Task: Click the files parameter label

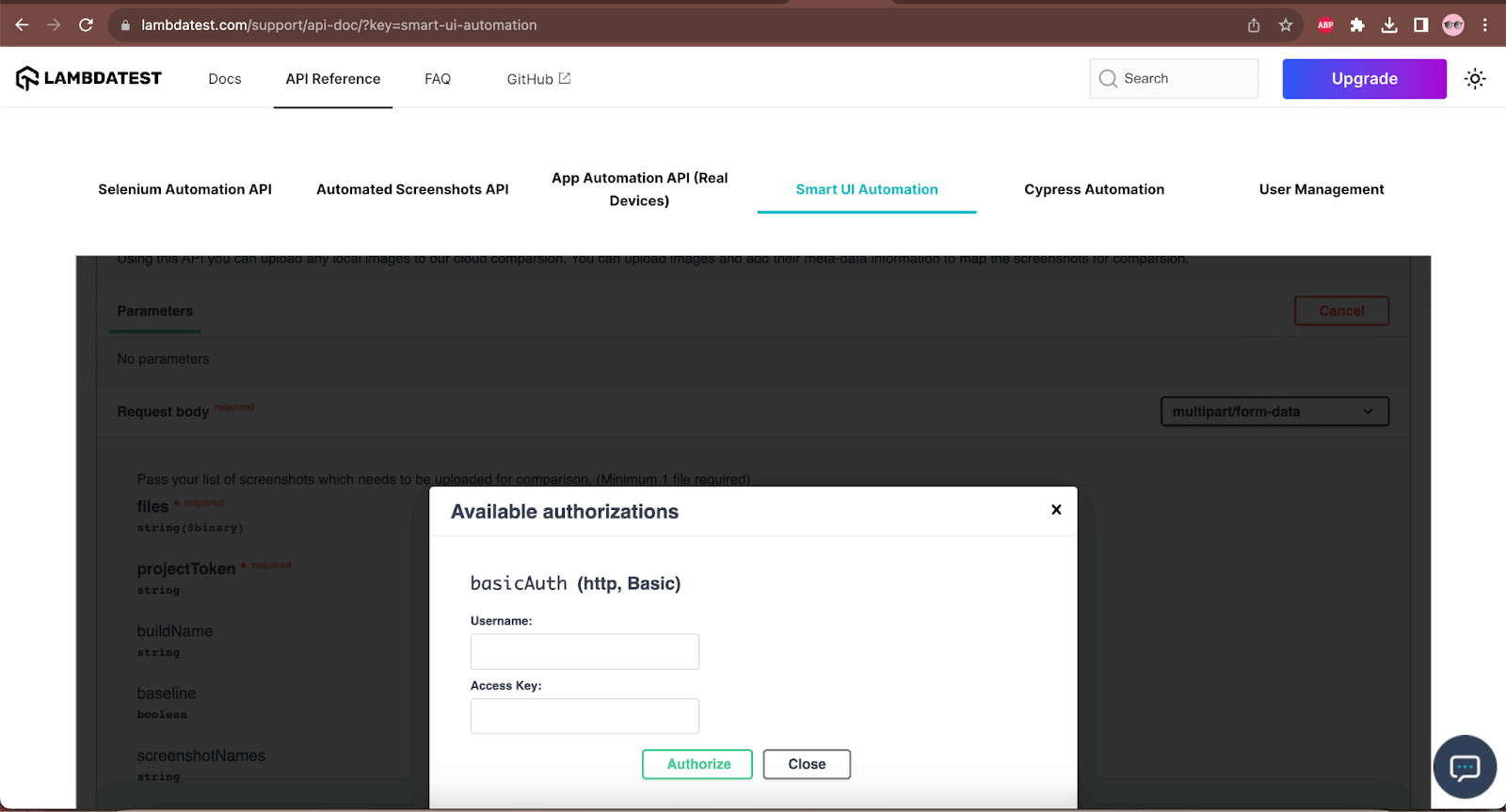Action: [x=152, y=506]
